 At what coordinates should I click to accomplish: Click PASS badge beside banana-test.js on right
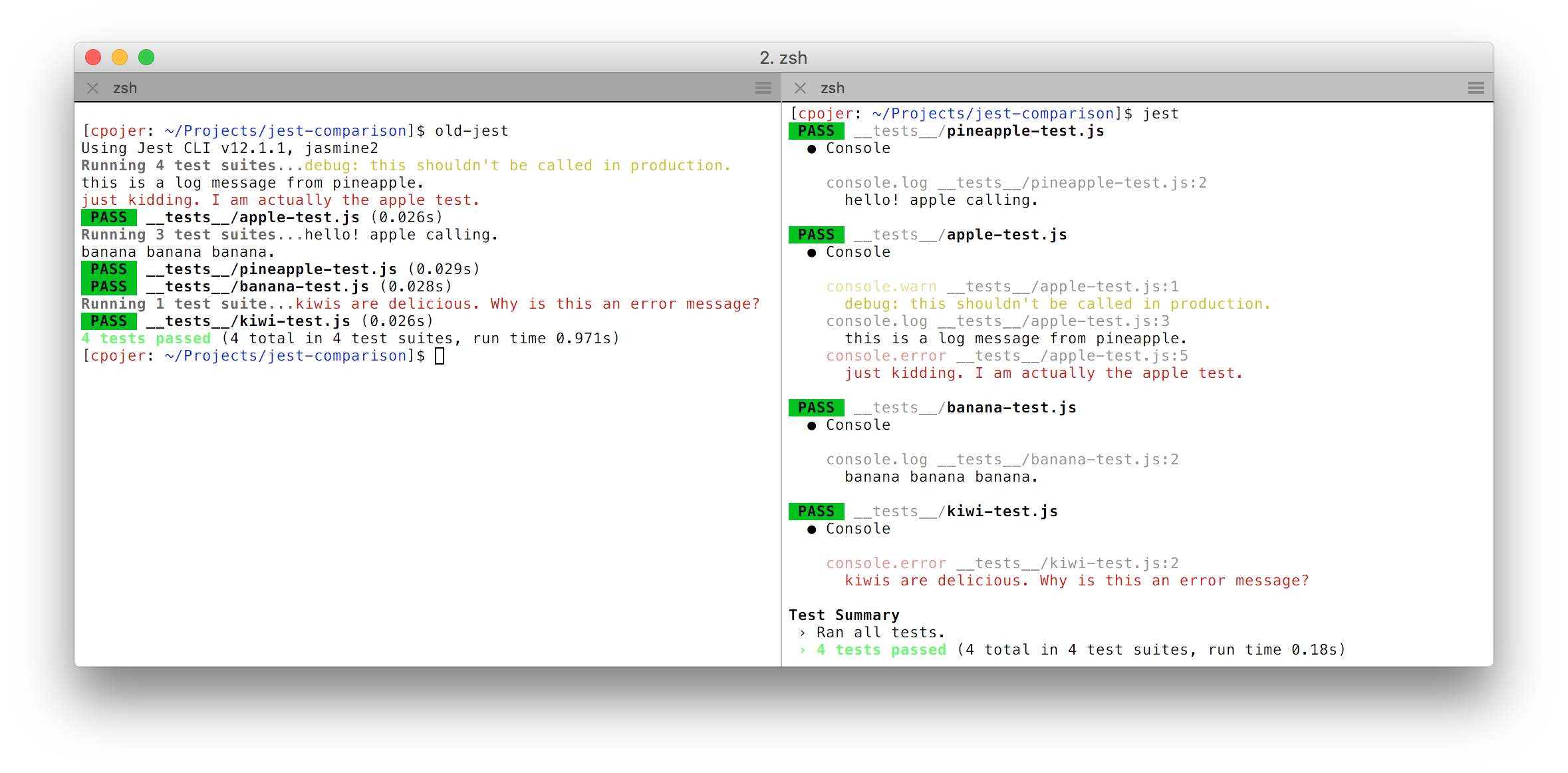tap(816, 408)
